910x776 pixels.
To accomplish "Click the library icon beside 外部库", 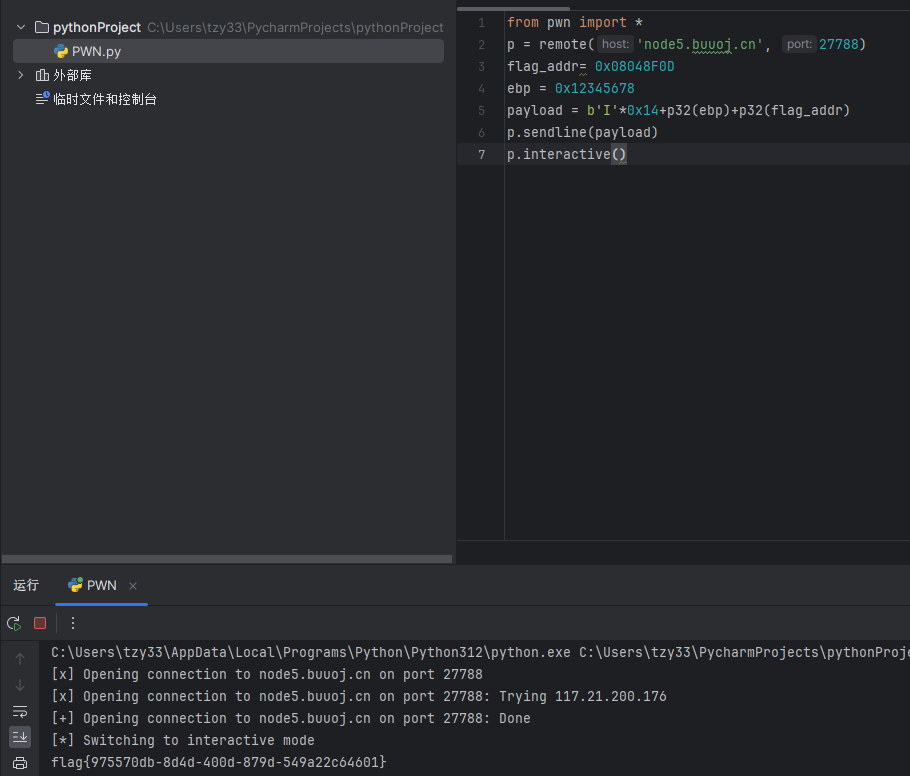I will tap(42, 75).
